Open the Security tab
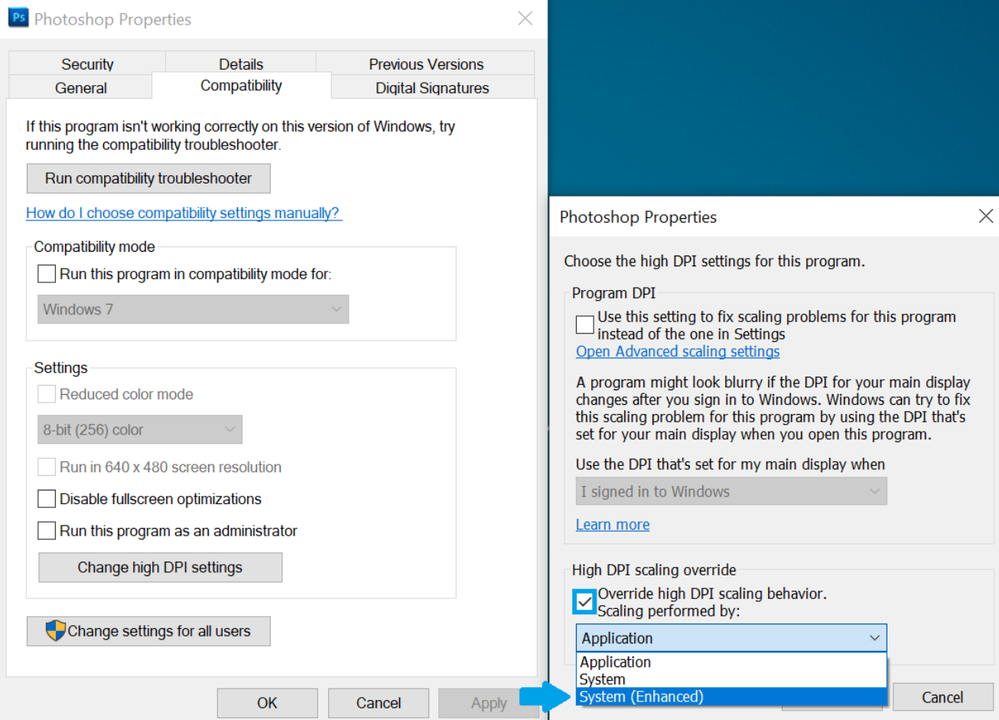Viewport: 999px width, 720px height. coord(87,64)
